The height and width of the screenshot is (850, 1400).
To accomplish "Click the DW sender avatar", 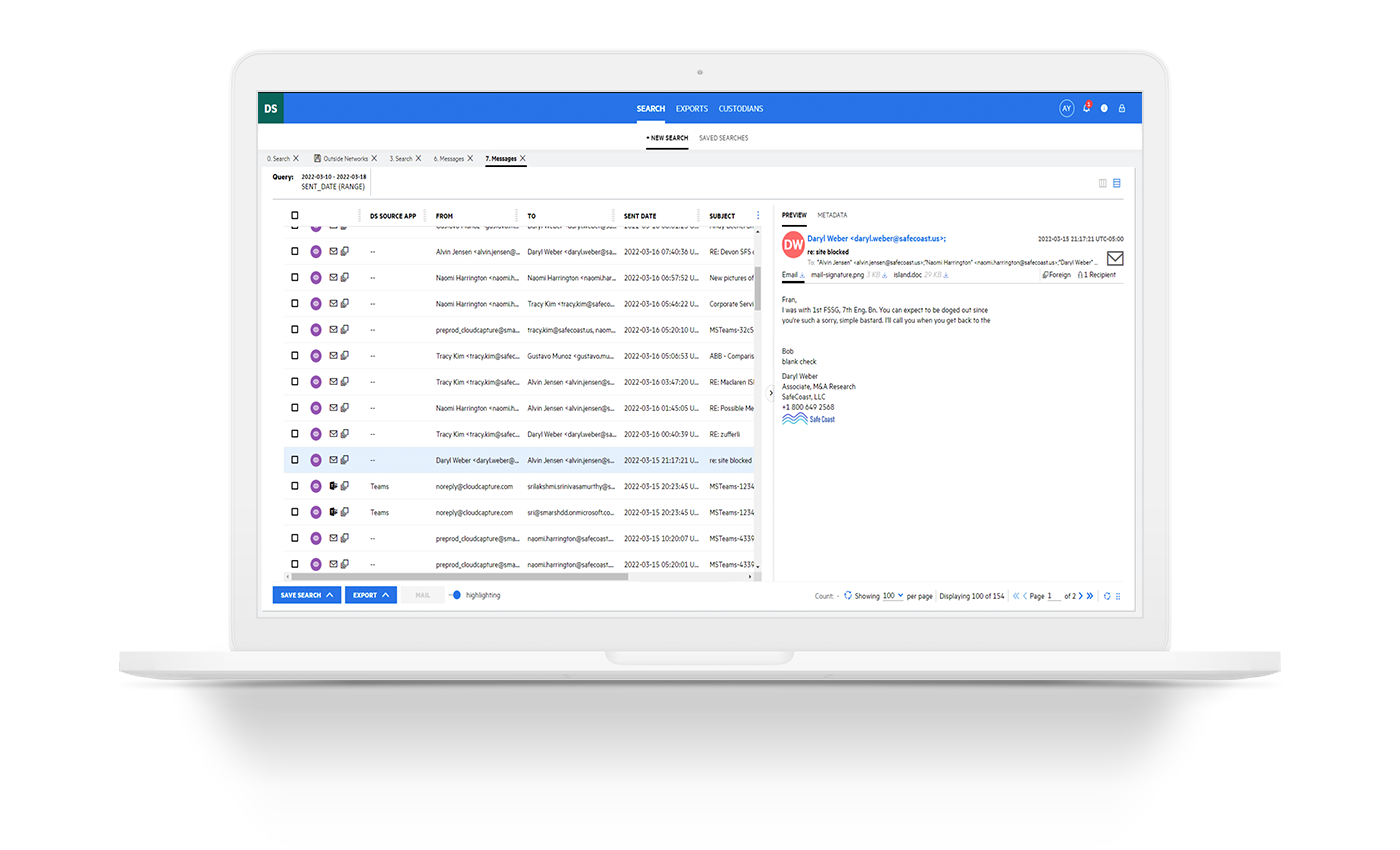I will [x=792, y=245].
